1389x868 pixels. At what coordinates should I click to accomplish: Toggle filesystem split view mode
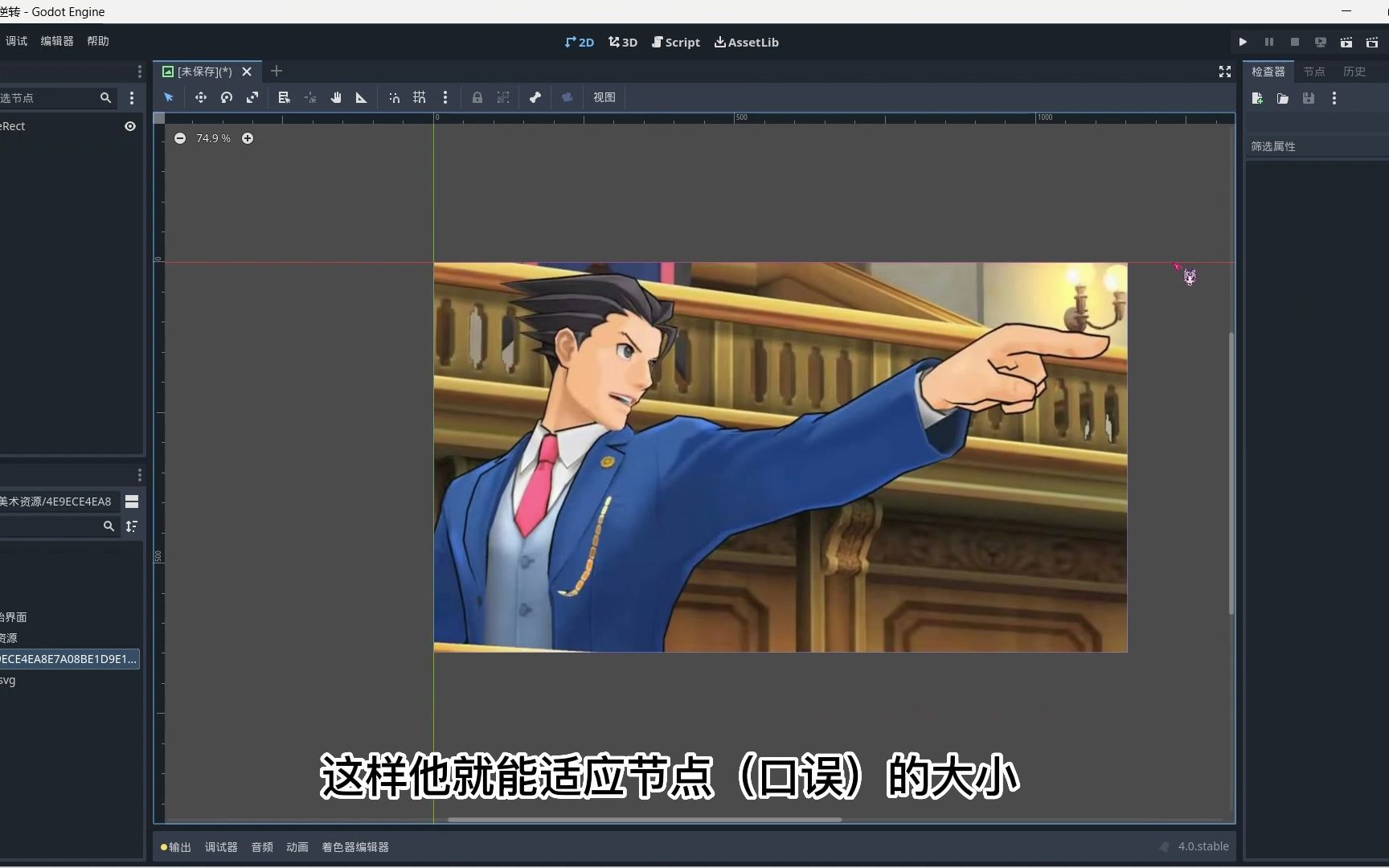point(132,502)
